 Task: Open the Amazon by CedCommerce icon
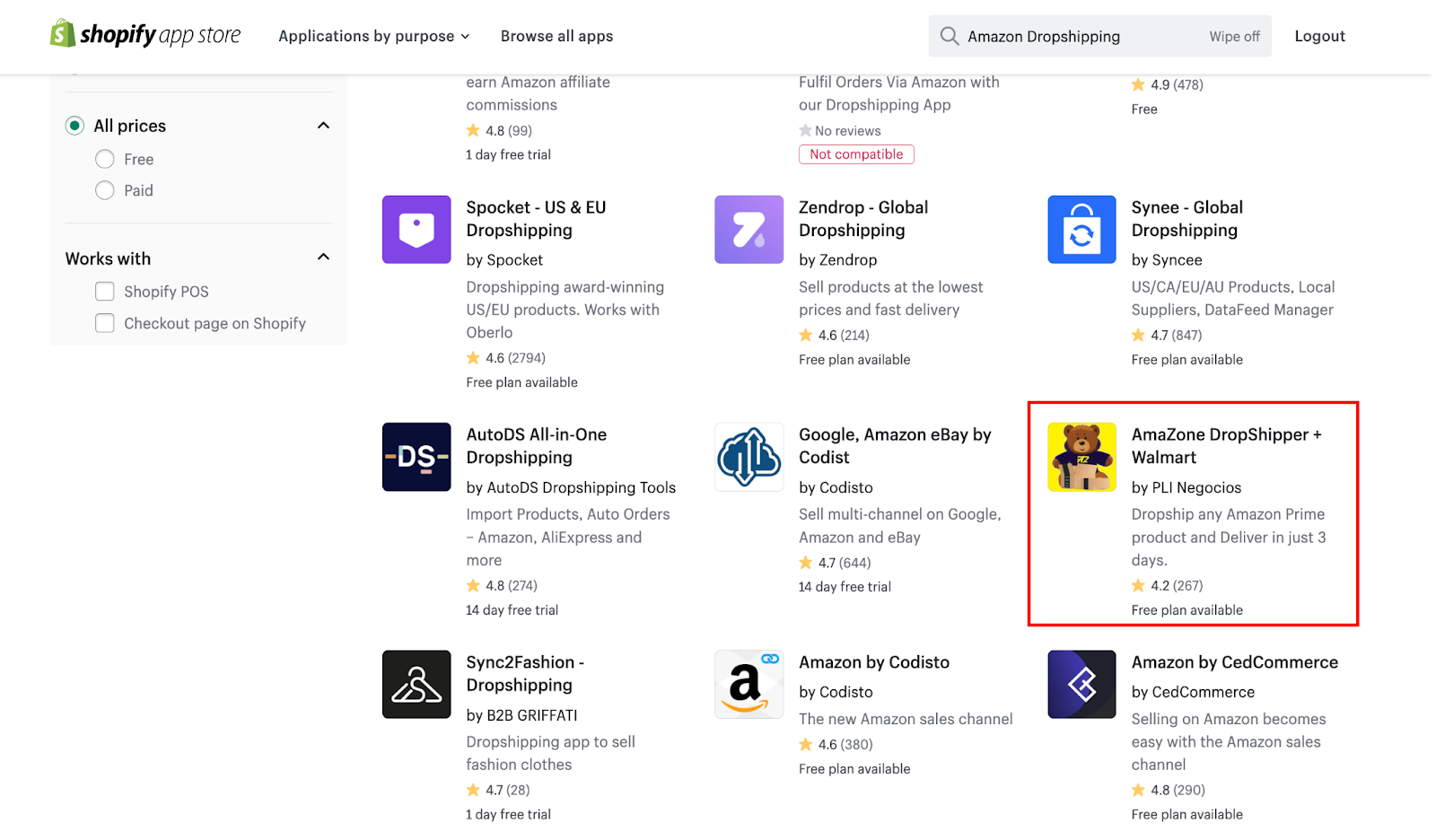pos(1081,685)
